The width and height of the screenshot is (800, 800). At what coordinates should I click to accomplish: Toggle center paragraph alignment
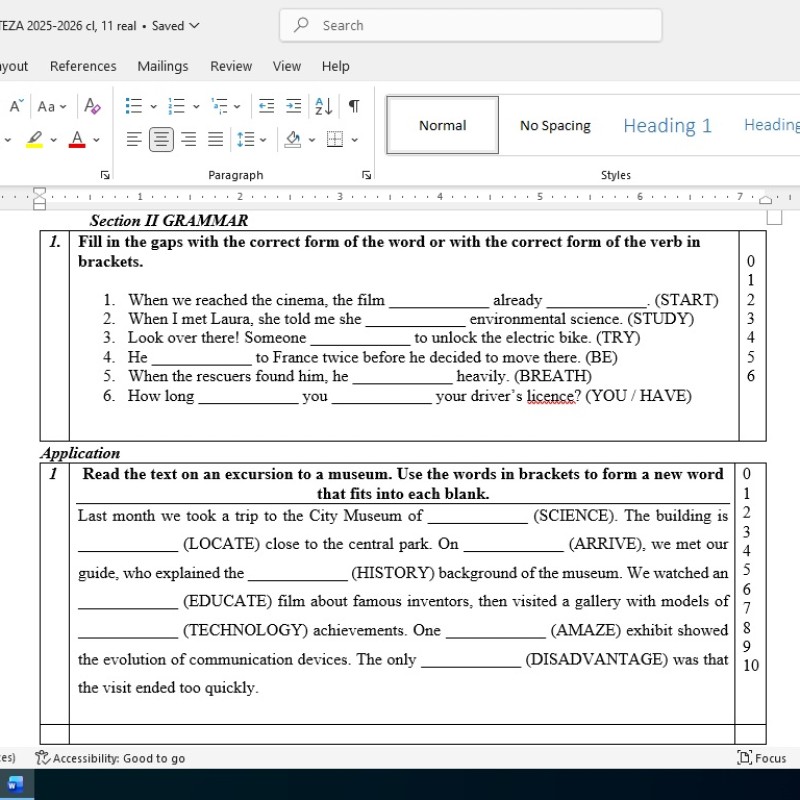pos(161,138)
